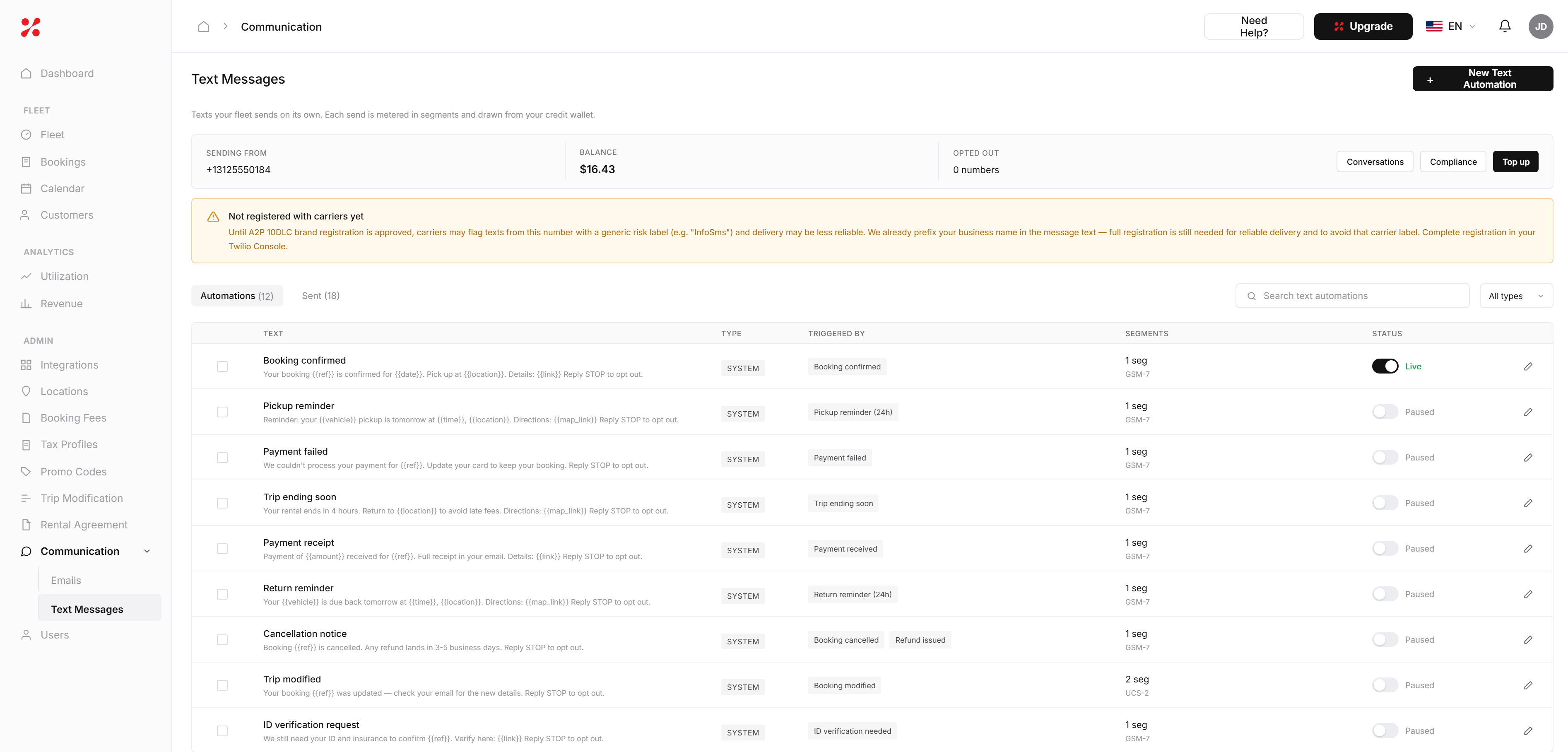
Task: Edit the Cancellation notice automation pencil
Action: (x=1528, y=640)
